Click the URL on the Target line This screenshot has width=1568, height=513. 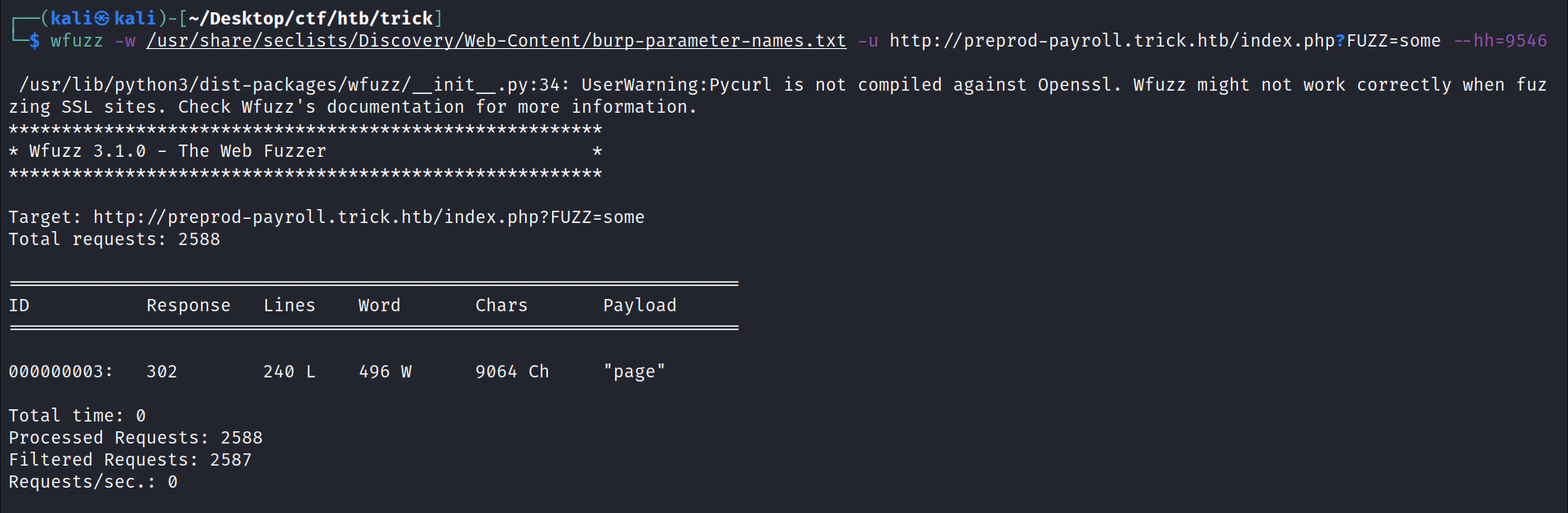(368, 217)
